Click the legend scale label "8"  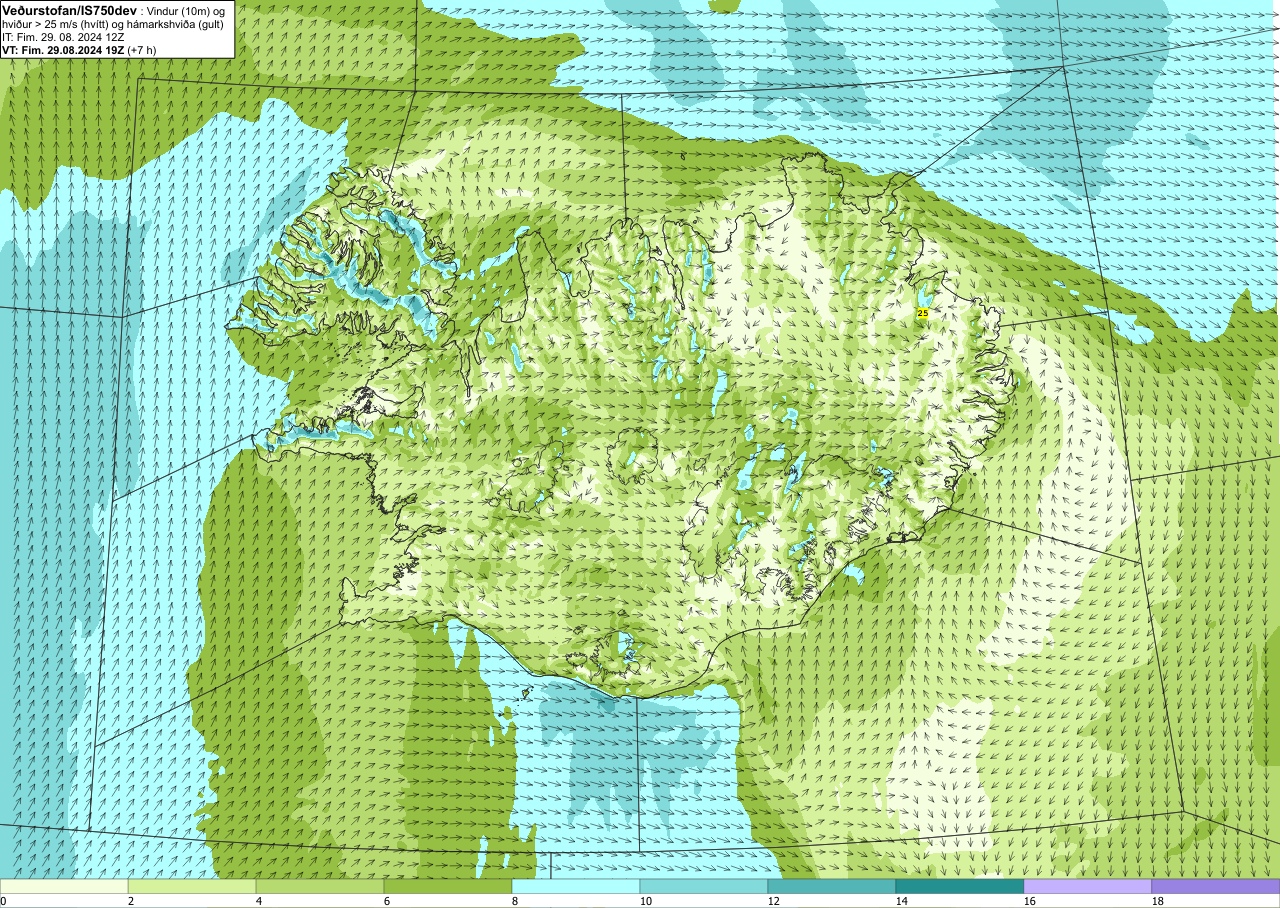point(515,901)
